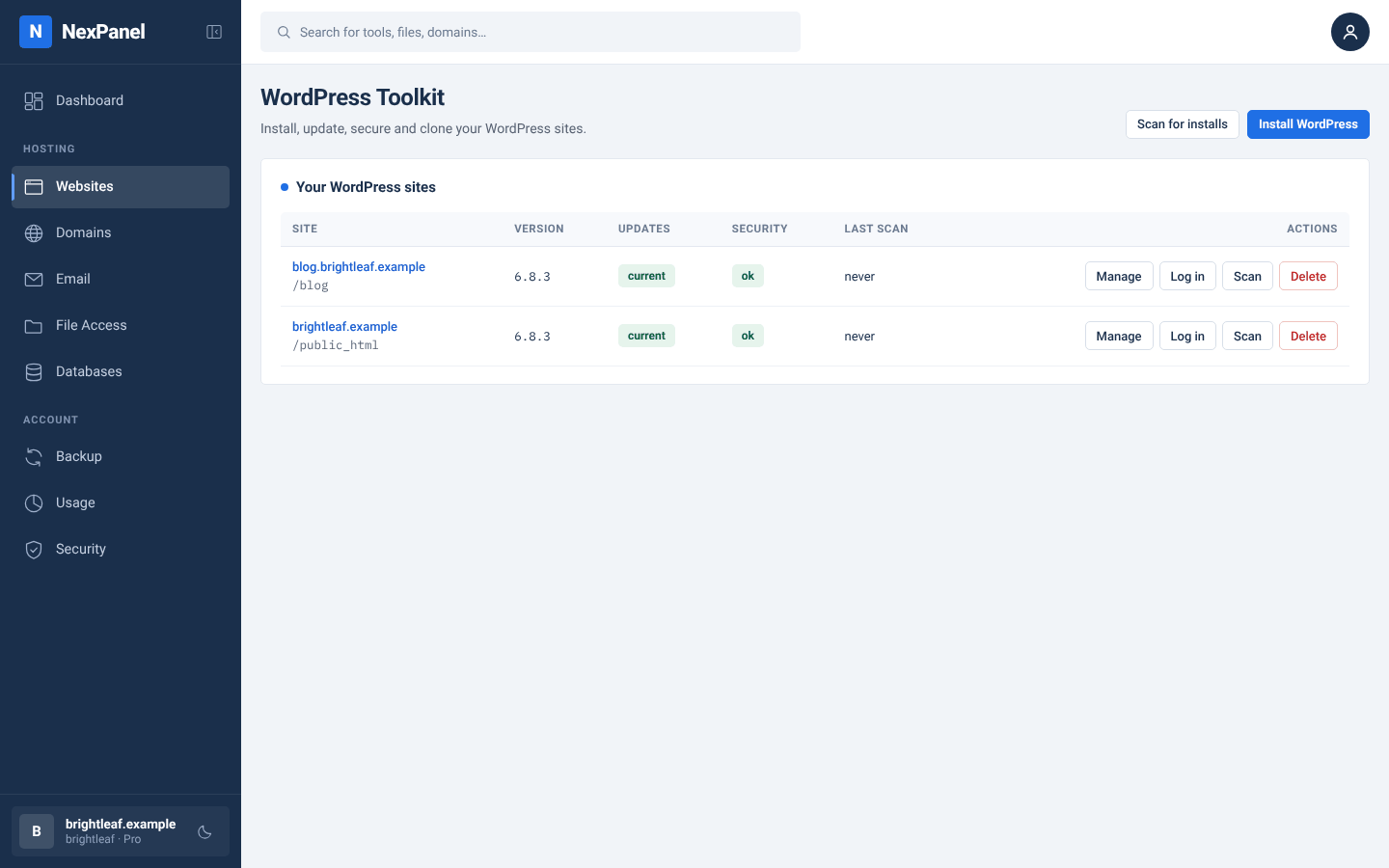Viewport: 1389px width, 868px height.
Task: Click the NexPanel logo icon
Action: [36, 32]
